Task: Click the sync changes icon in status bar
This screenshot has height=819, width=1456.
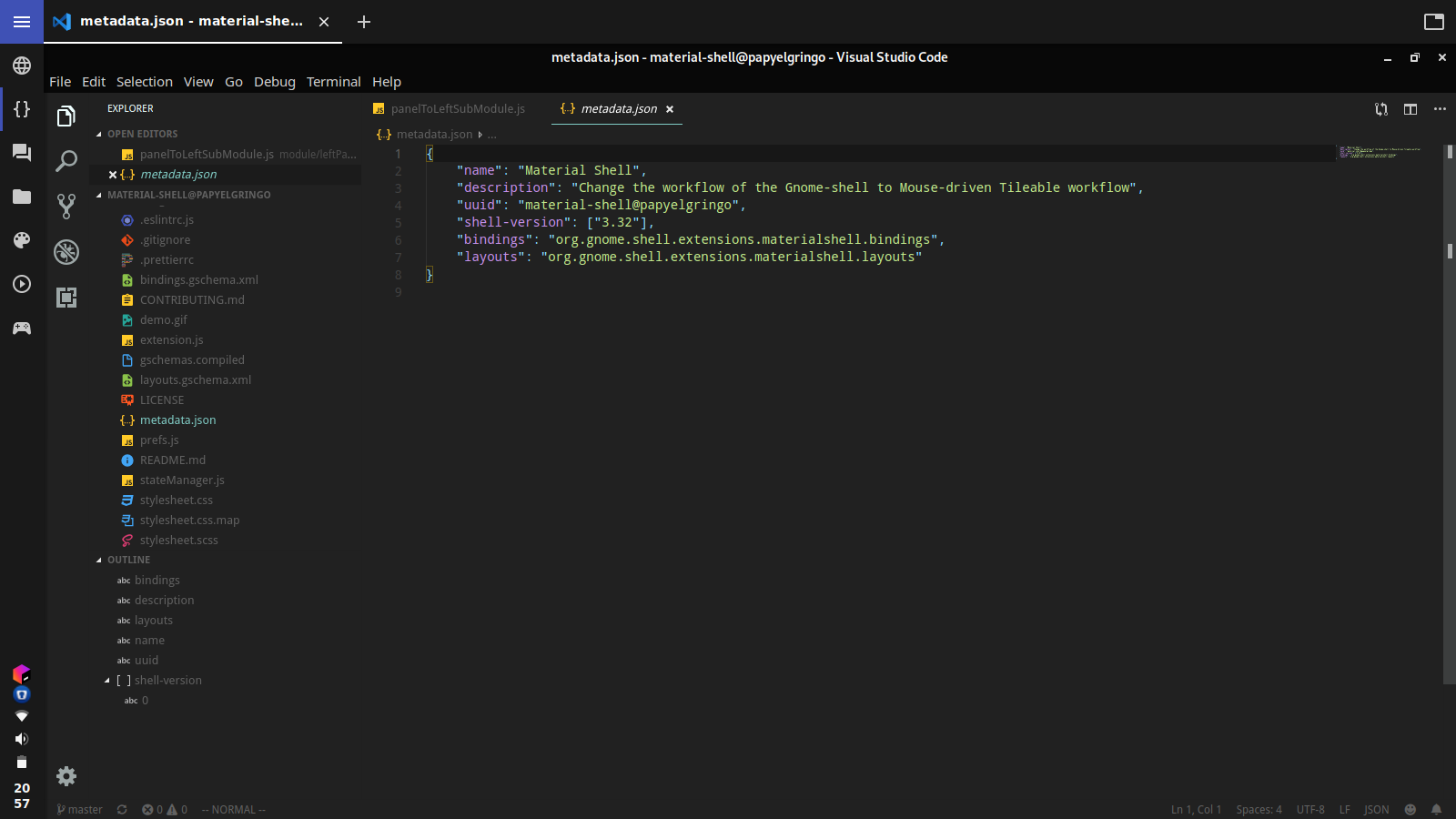Action: click(122, 809)
